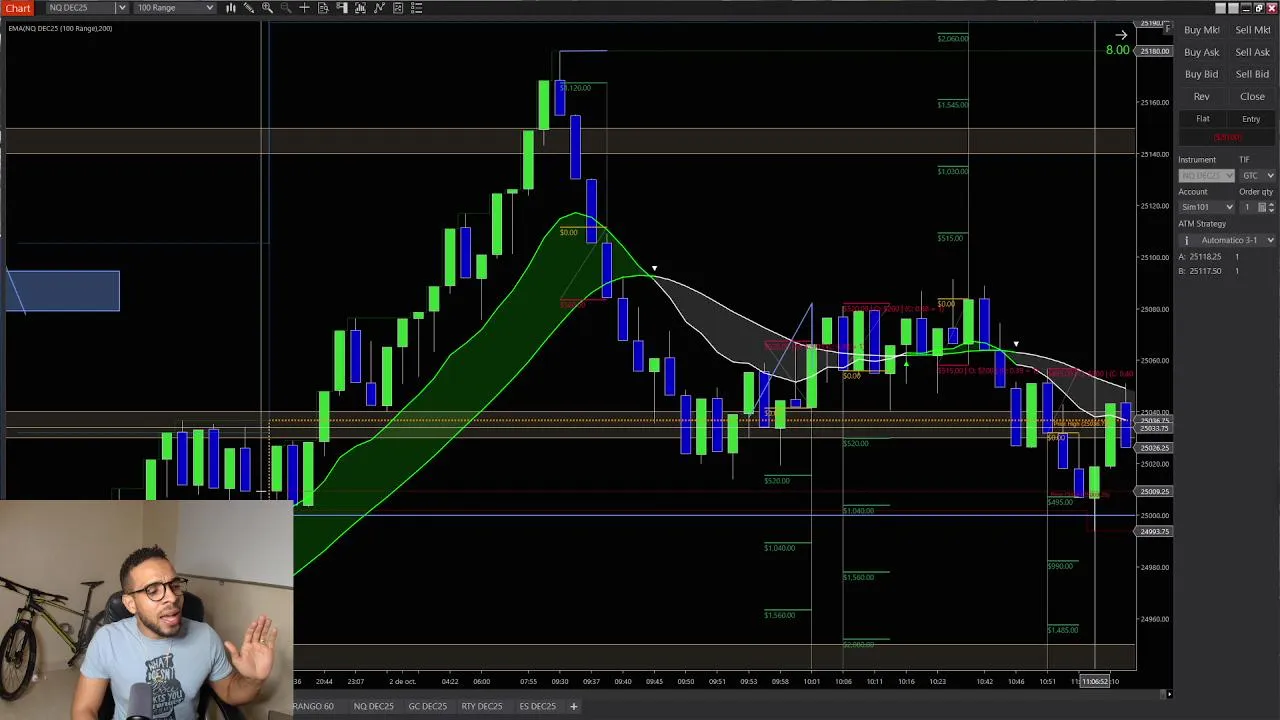The image size is (1280, 720).
Task: Click the Close position button
Action: click(1253, 97)
